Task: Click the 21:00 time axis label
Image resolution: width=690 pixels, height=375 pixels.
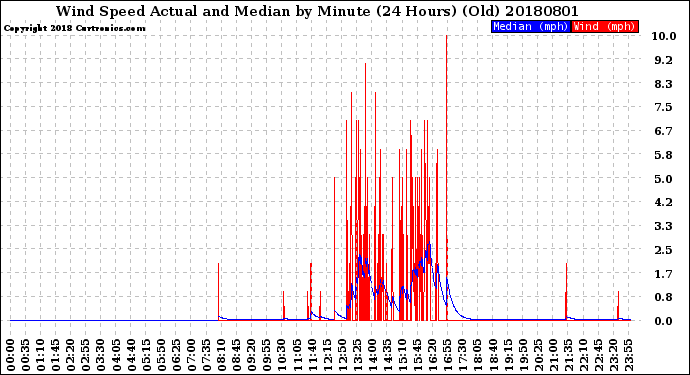Action: 553,355
